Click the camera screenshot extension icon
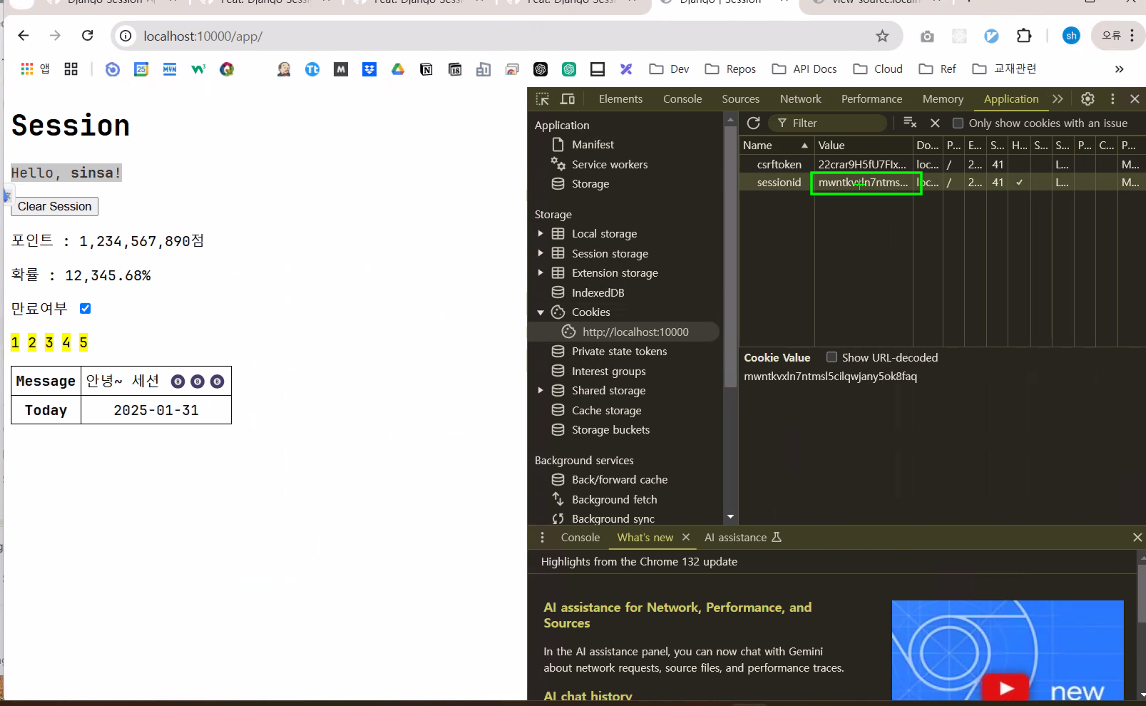Viewport: 1146px width, 706px height. [x=927, y=36]
